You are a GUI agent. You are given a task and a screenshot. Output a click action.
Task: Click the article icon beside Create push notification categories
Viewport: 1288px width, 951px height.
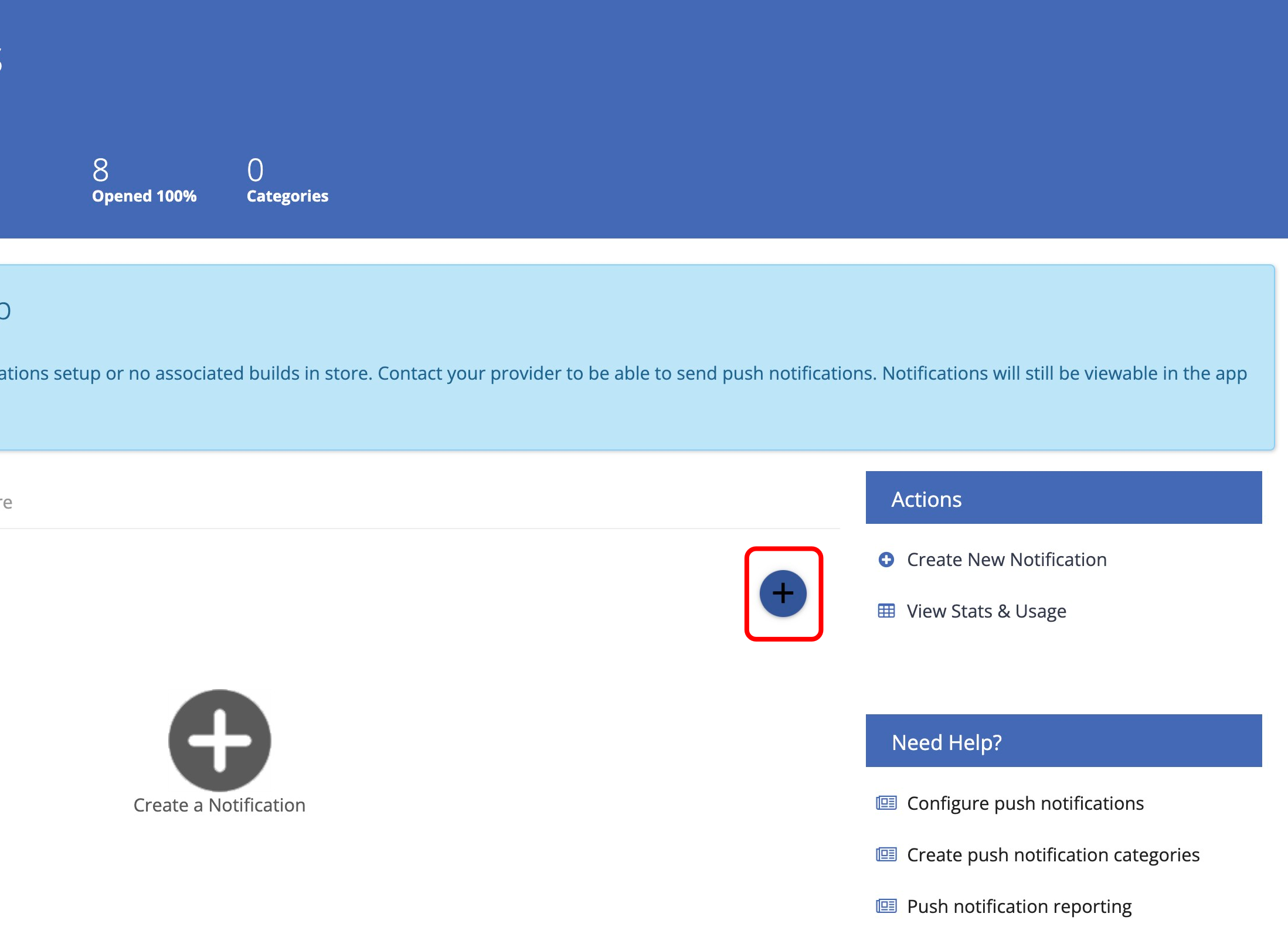(x=886, y=854)
